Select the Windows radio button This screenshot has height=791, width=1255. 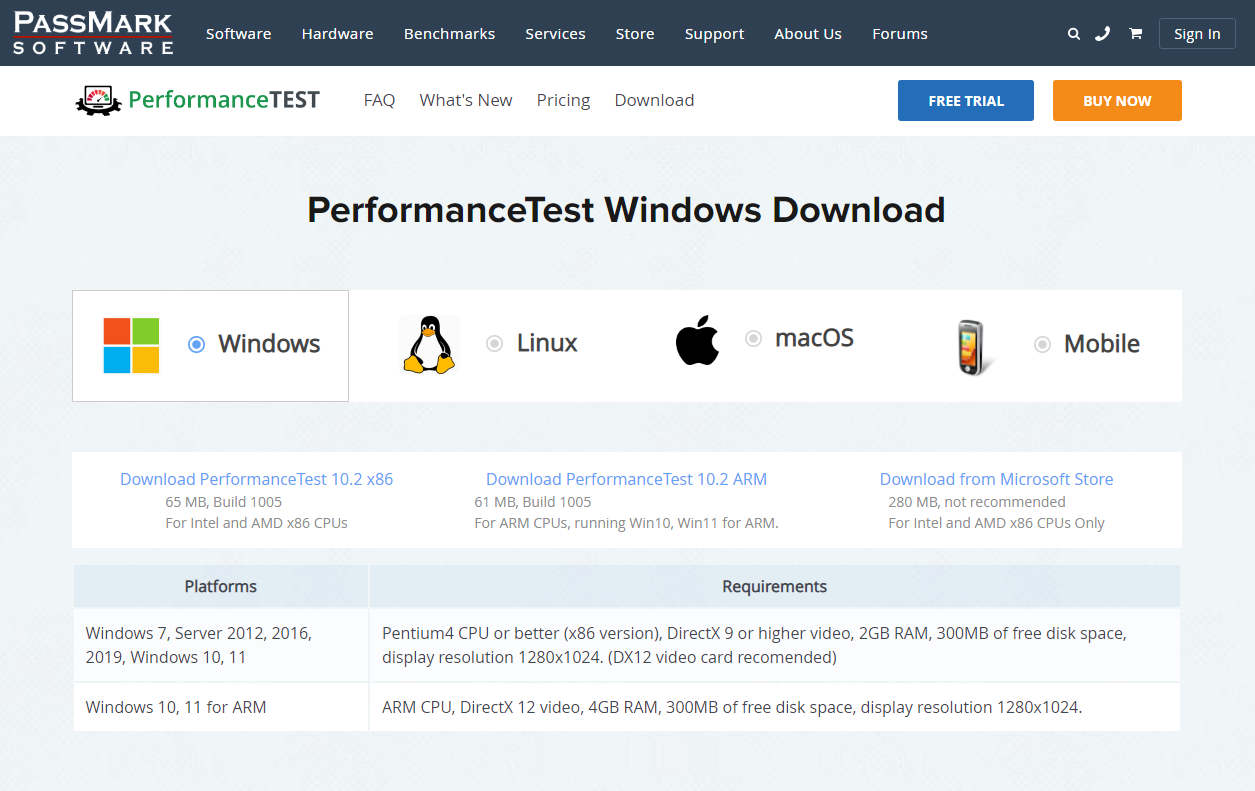[197, 344]
